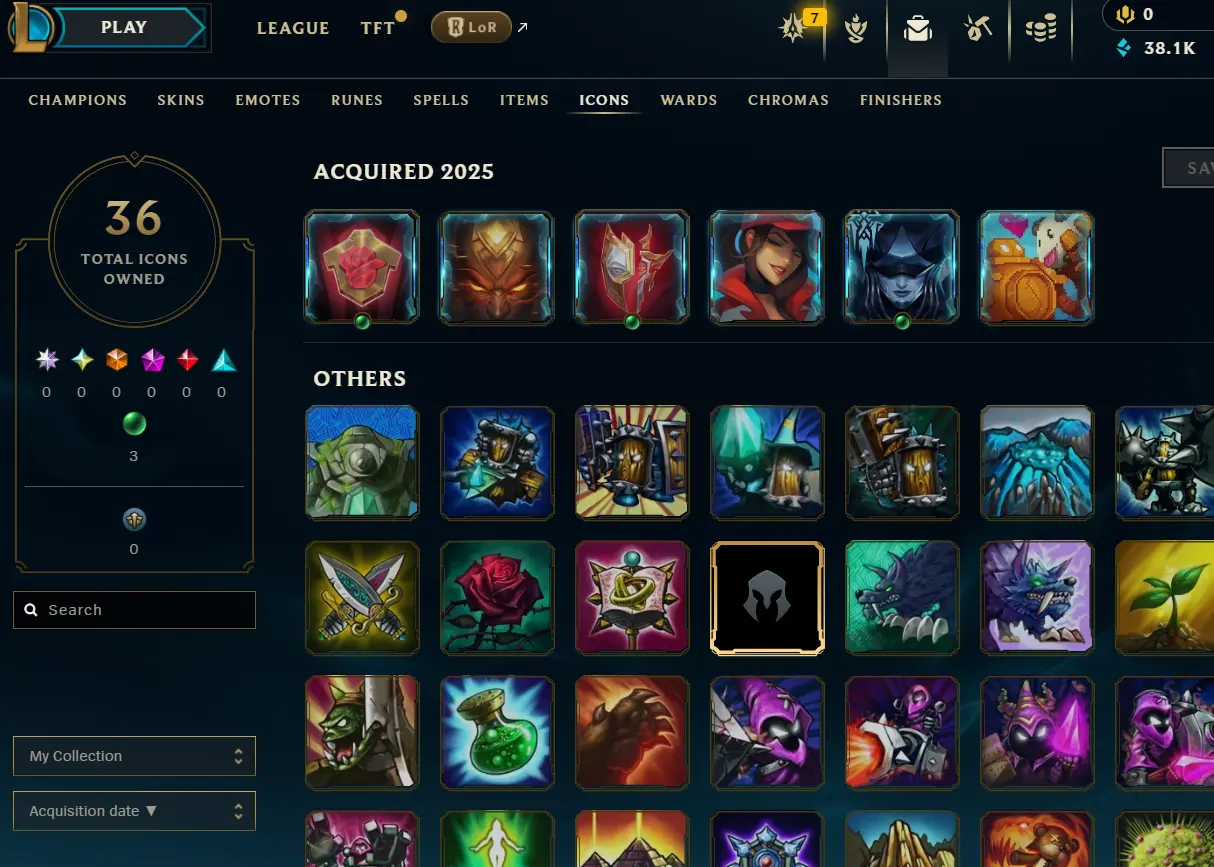Open the Collection briefcase icon
This screenshot has height=867, width=1214.
point(917,29)
